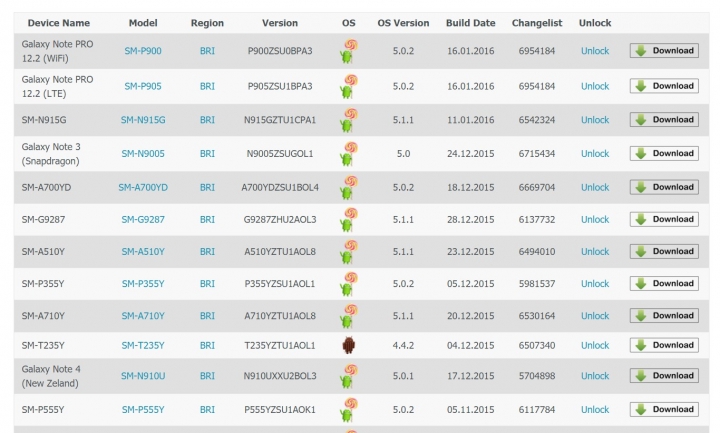Image resolution: width=720 pixels, height=433 pixels.
Task: Download firmware P905ZSU1BPA3
Action: (664, 86)
